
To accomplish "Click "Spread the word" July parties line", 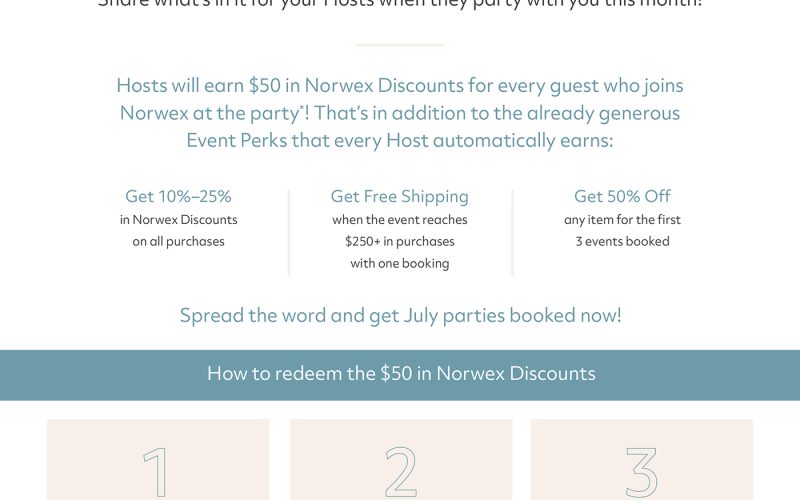I will (x=400, y=315).
